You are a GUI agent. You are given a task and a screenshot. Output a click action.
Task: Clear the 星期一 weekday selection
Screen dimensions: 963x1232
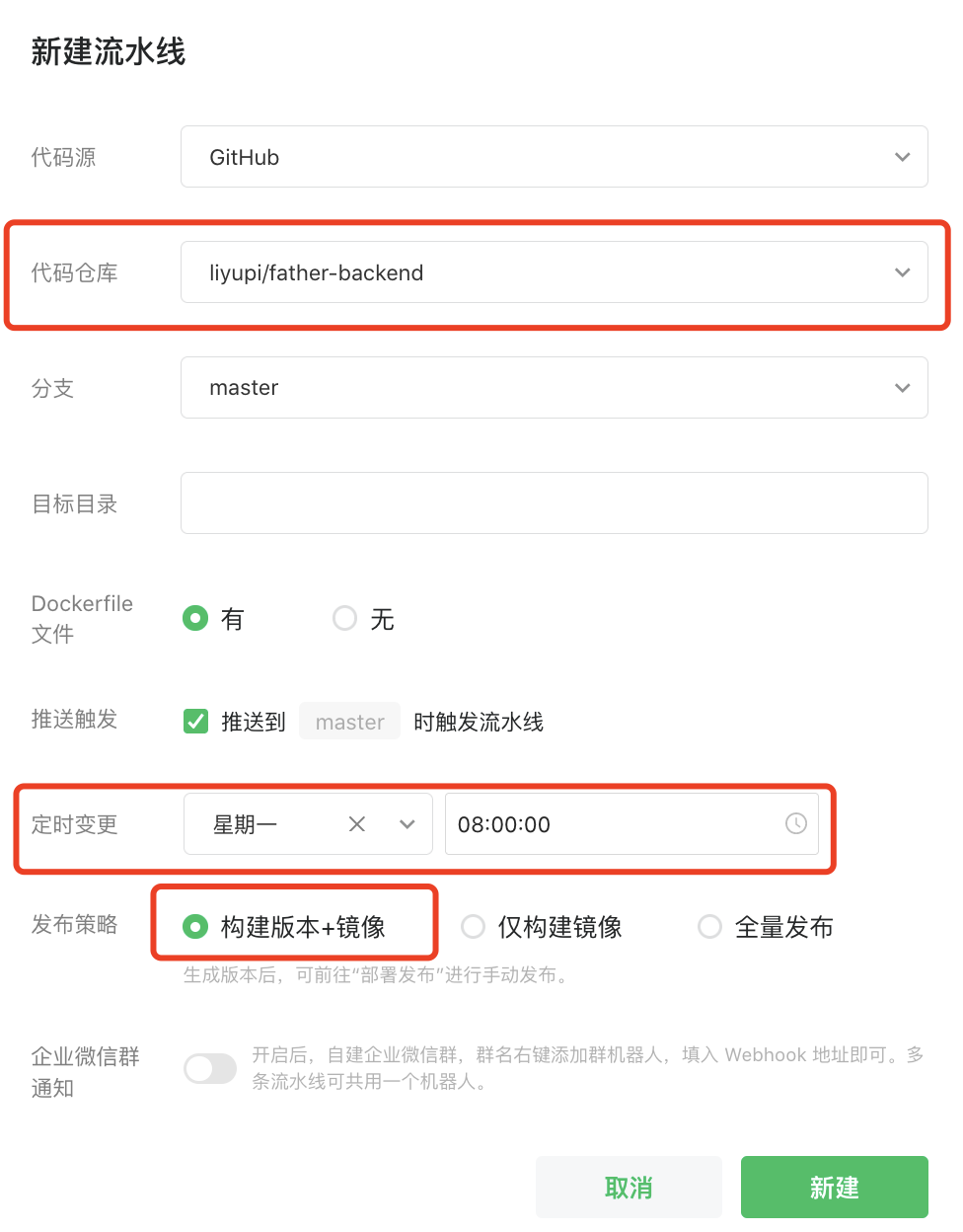click(x=357, y=823)
